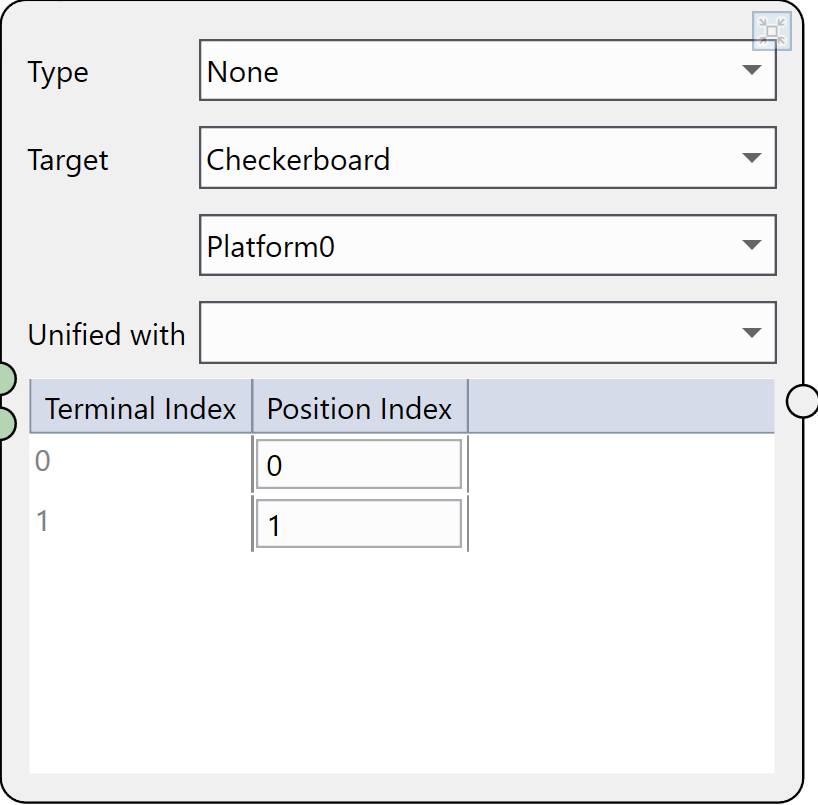
Task: Click the collapse node icon in top-right corner
Action: pyautogui.click(x=771, y=32)
